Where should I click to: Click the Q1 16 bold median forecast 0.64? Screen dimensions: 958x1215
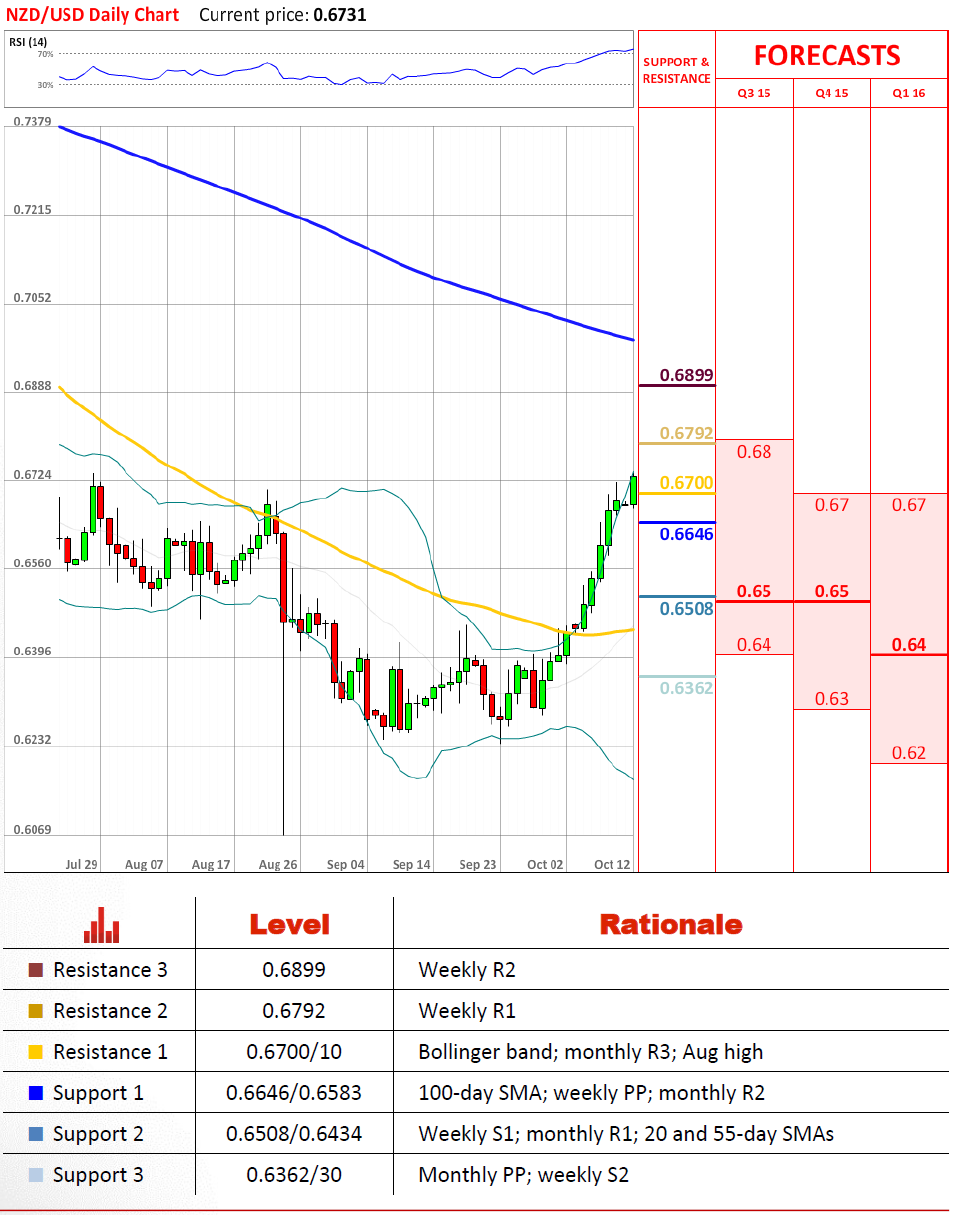pos(909,644)
